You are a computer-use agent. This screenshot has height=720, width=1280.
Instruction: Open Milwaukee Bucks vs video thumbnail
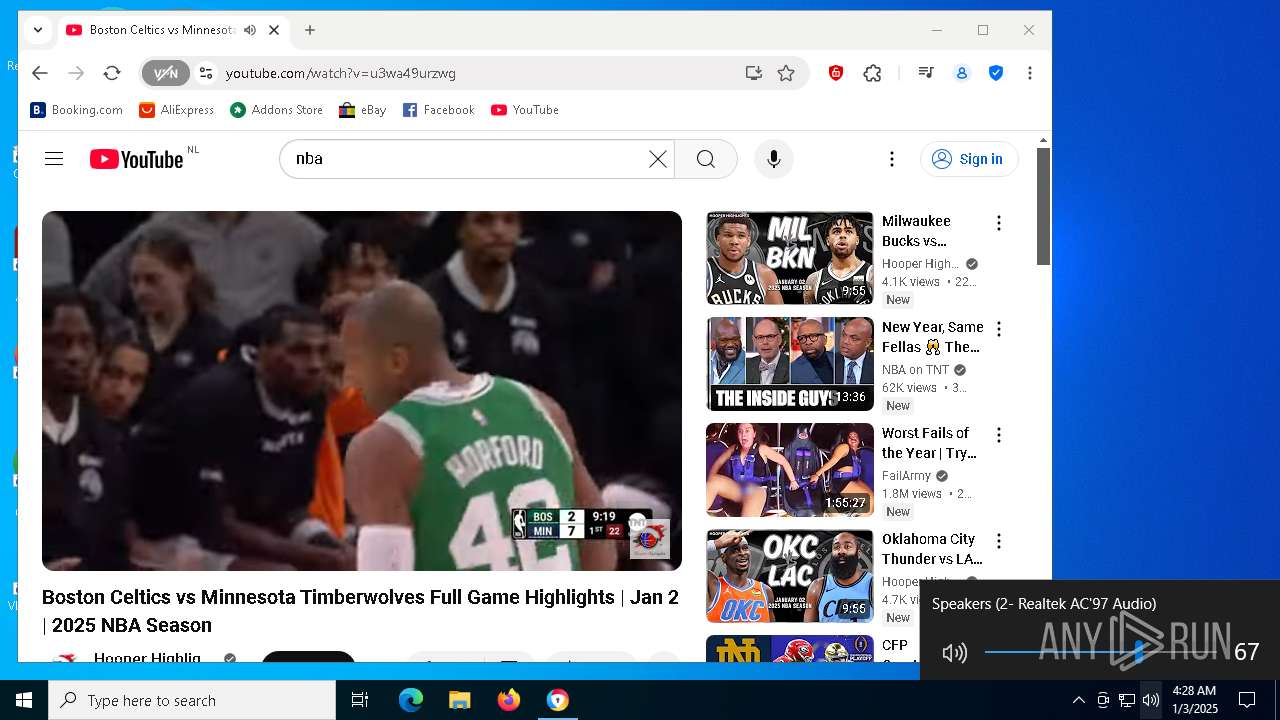click(x=790, y=258)
